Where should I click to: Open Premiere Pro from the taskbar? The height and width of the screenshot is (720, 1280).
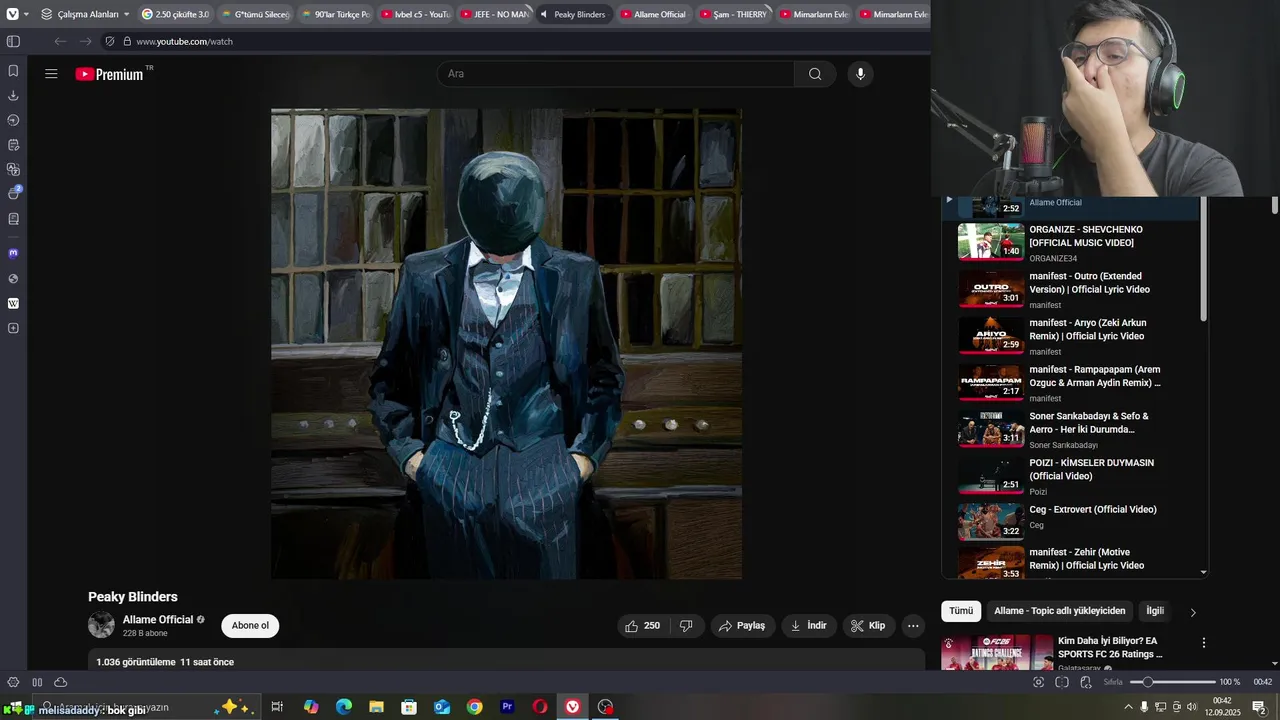pyautogui.click(x=507, y=707)
